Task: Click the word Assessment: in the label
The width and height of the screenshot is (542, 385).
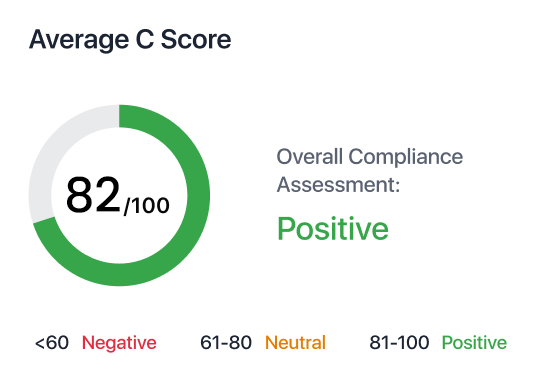Action: [338, 184]
